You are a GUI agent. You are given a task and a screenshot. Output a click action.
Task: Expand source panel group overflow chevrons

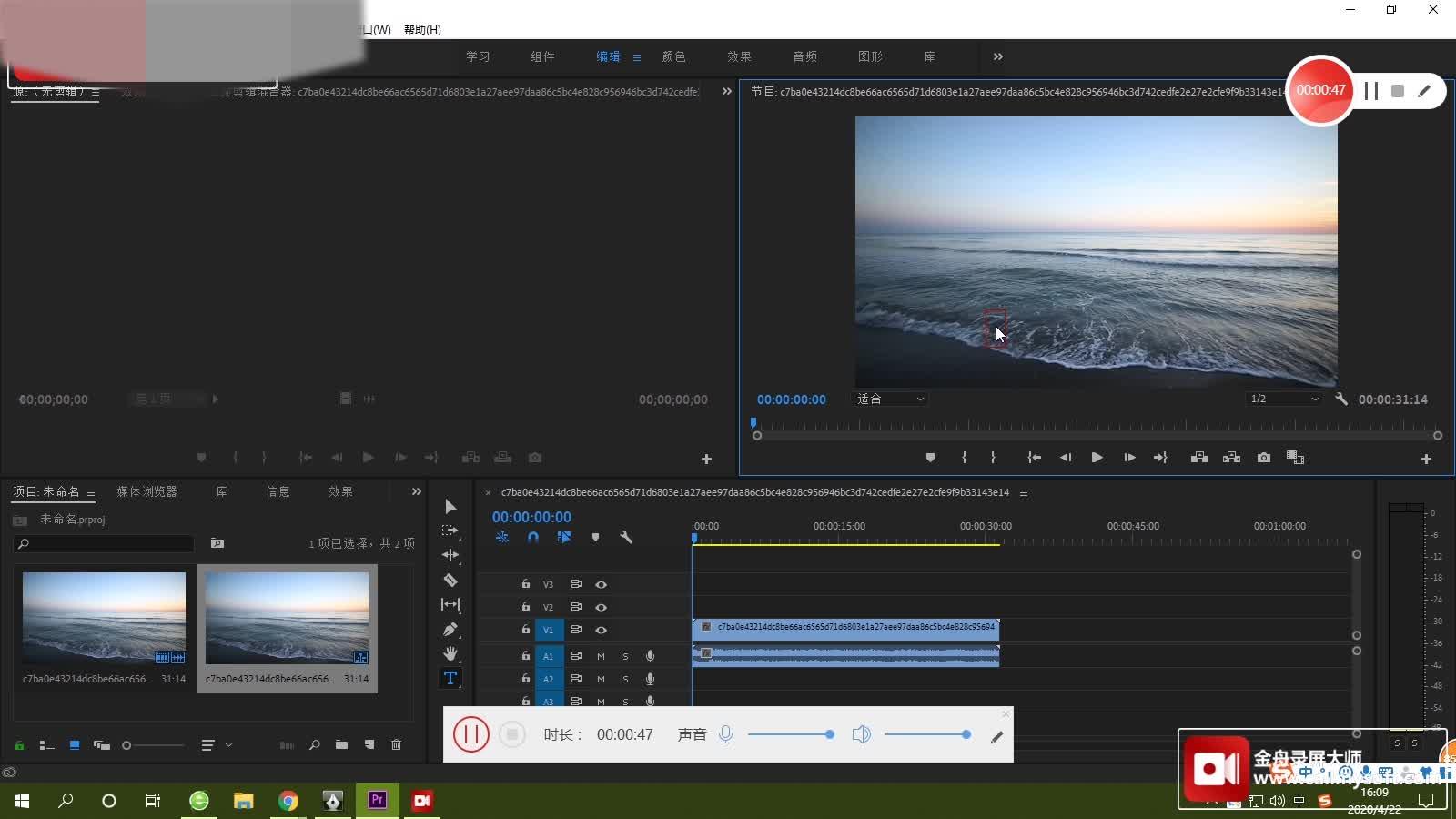pos(726,91)
